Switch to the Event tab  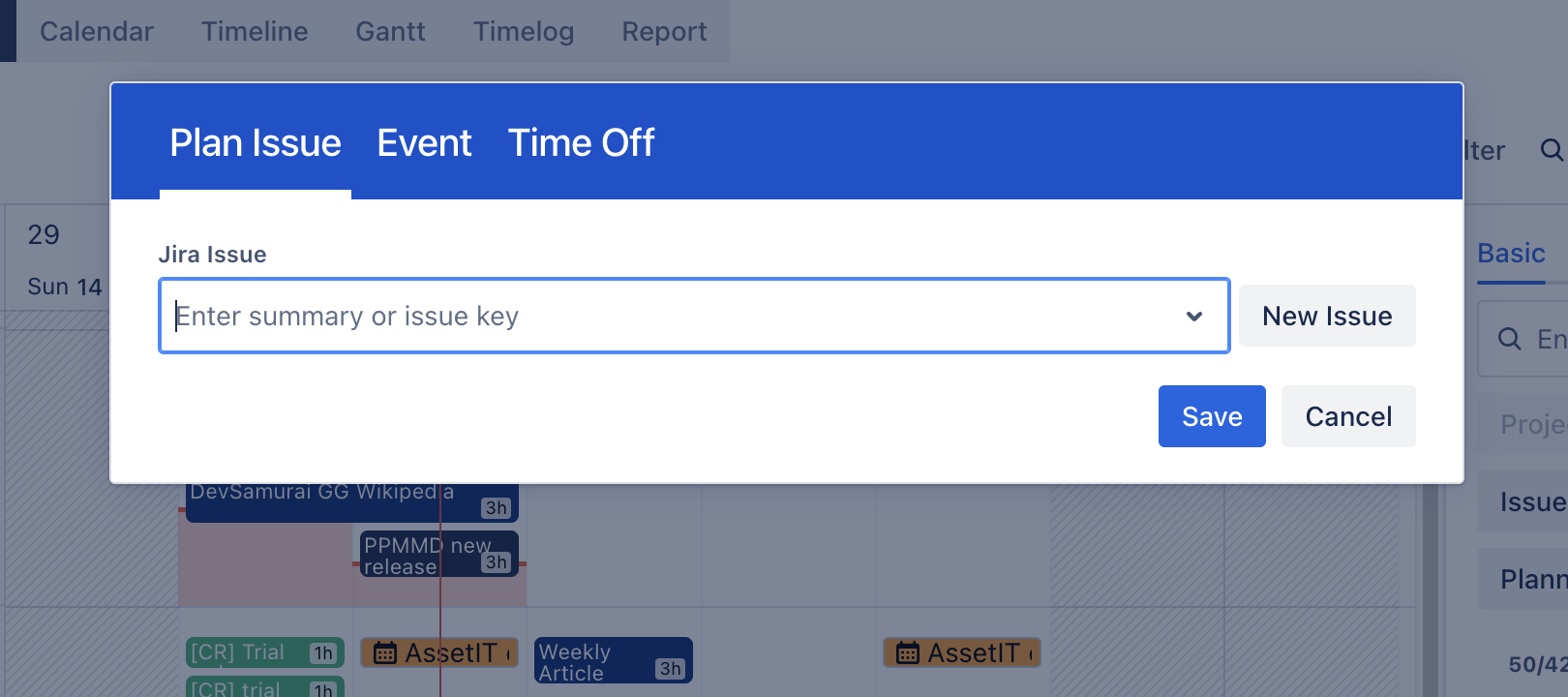[x=424, y=143]
